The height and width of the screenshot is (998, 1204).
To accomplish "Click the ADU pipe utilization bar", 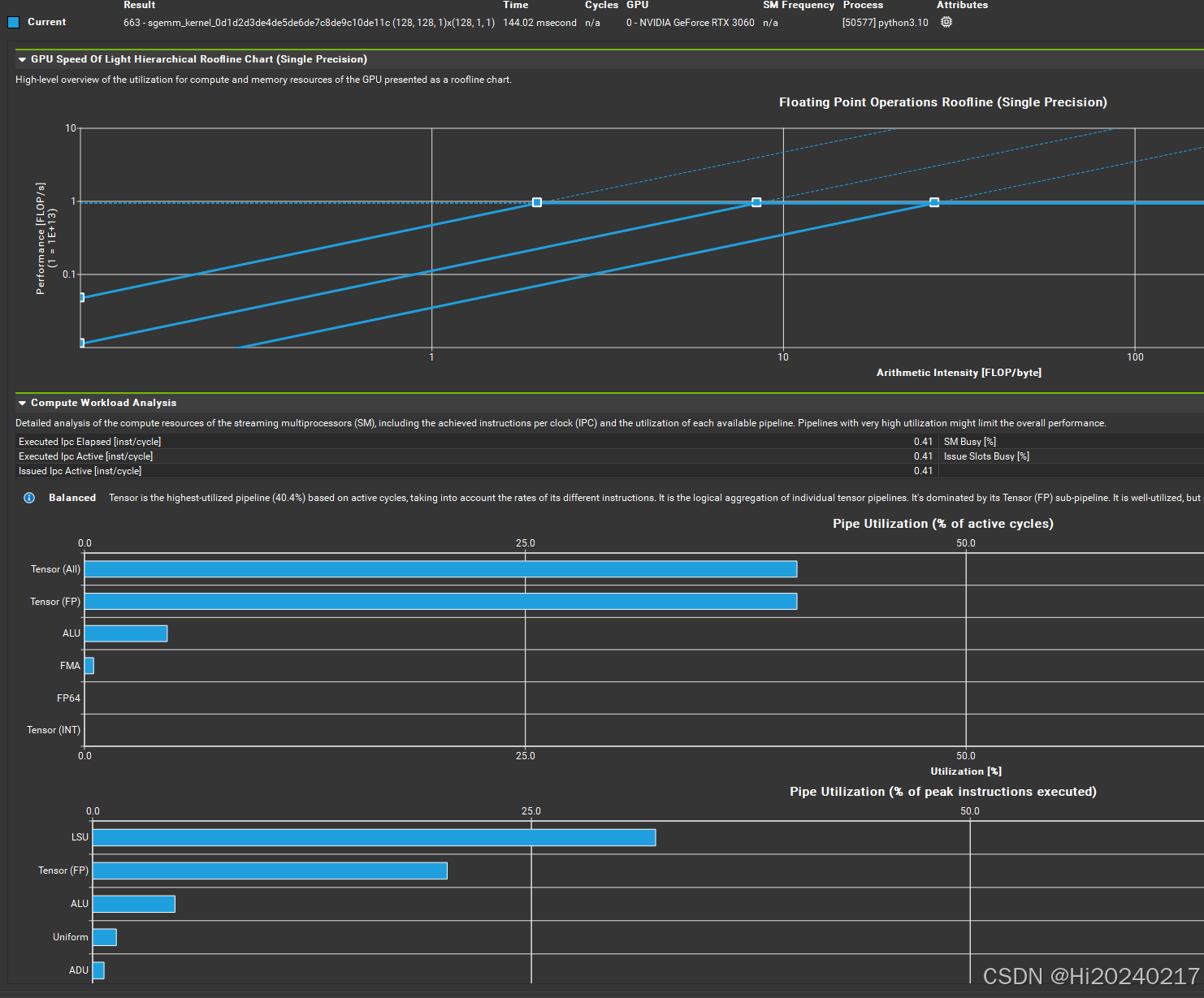I will click(98, 970).
